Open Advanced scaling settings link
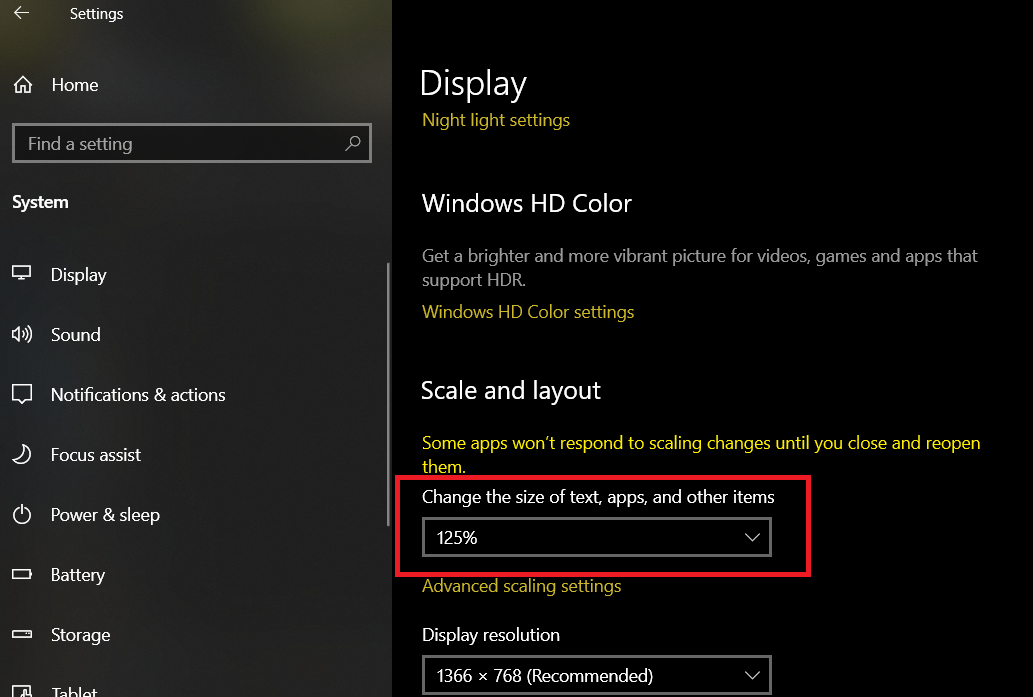This screenshot has height=697, width=1033. (x=521, y=586)
